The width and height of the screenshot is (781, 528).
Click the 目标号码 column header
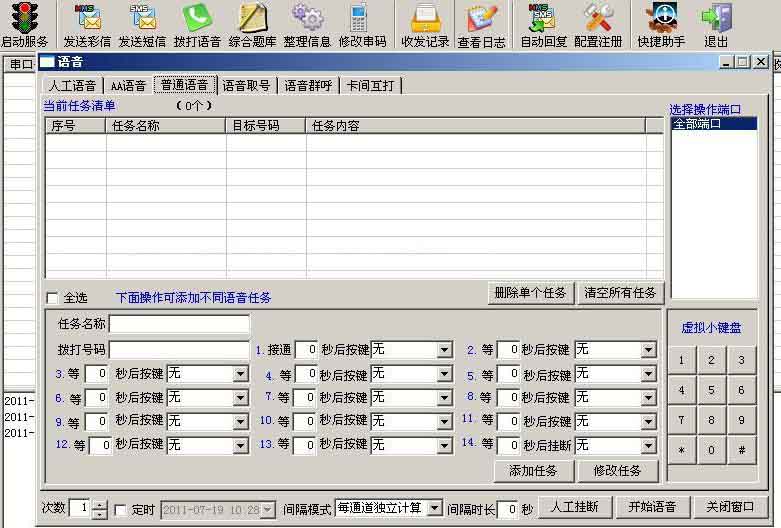(x=266, y=126)
